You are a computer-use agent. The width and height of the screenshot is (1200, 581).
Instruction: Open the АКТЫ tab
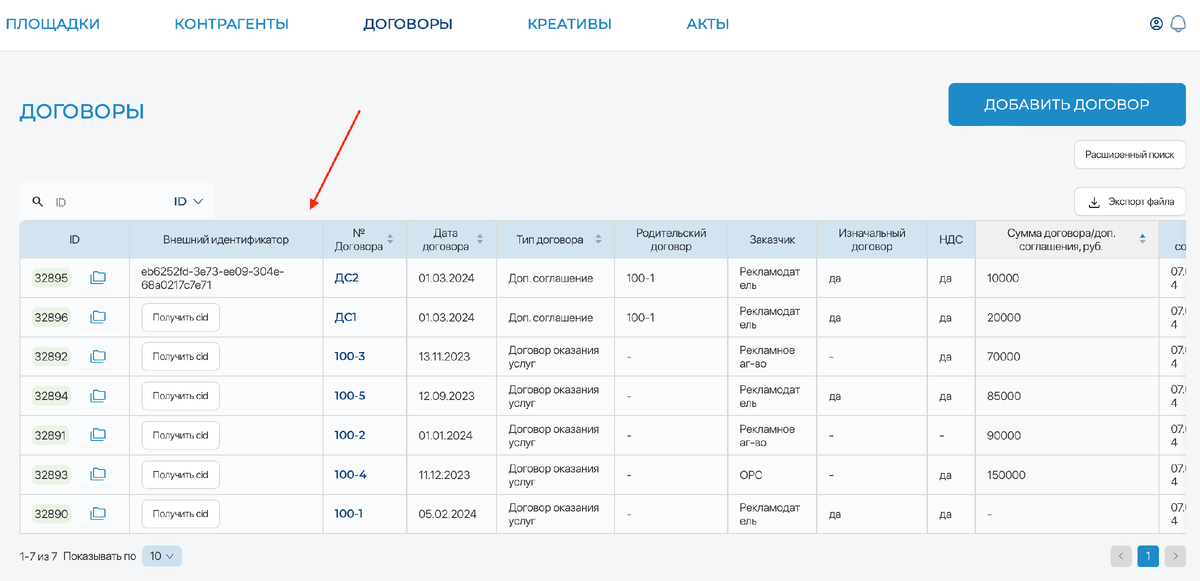(x=708, y=24)
